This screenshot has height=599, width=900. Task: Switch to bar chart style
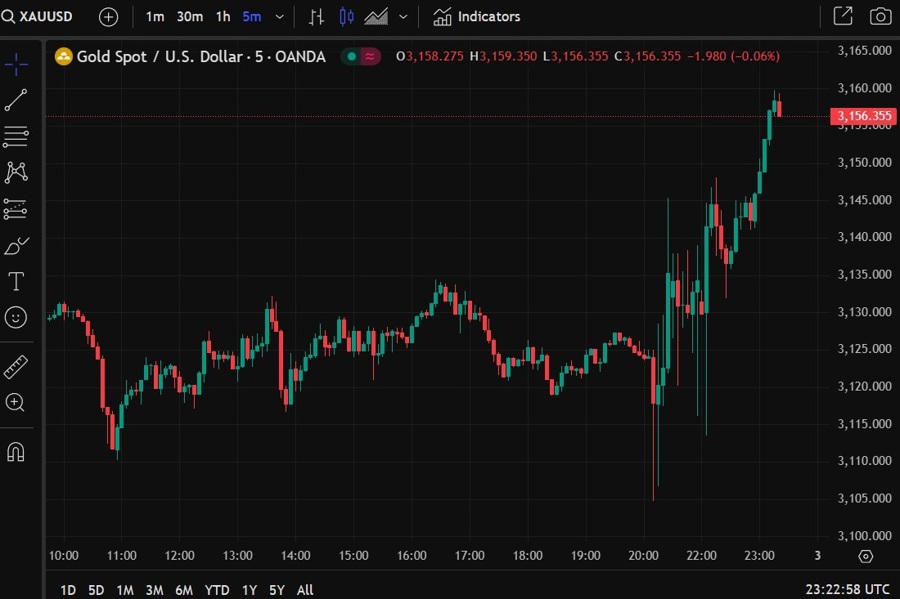(316, 17)
